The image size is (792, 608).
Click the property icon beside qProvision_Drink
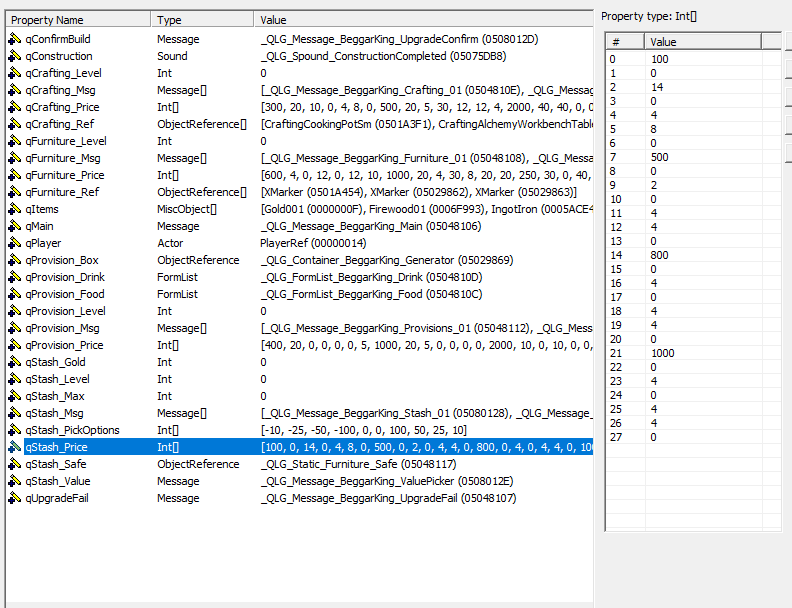coord(15,277)
